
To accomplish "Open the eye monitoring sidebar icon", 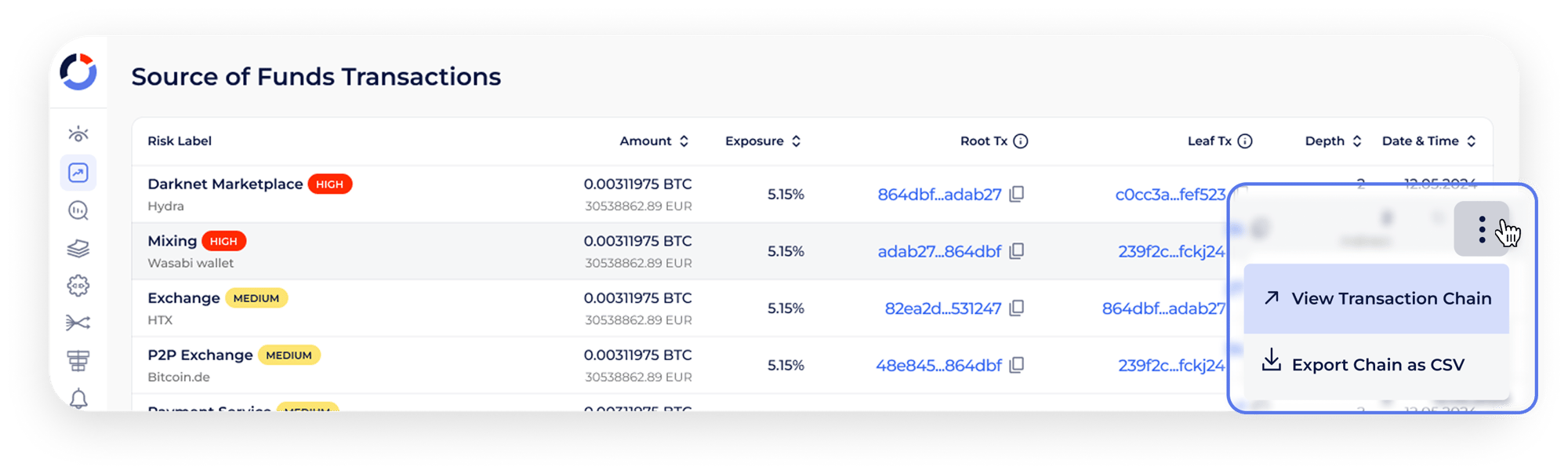I will coord(78,134).
